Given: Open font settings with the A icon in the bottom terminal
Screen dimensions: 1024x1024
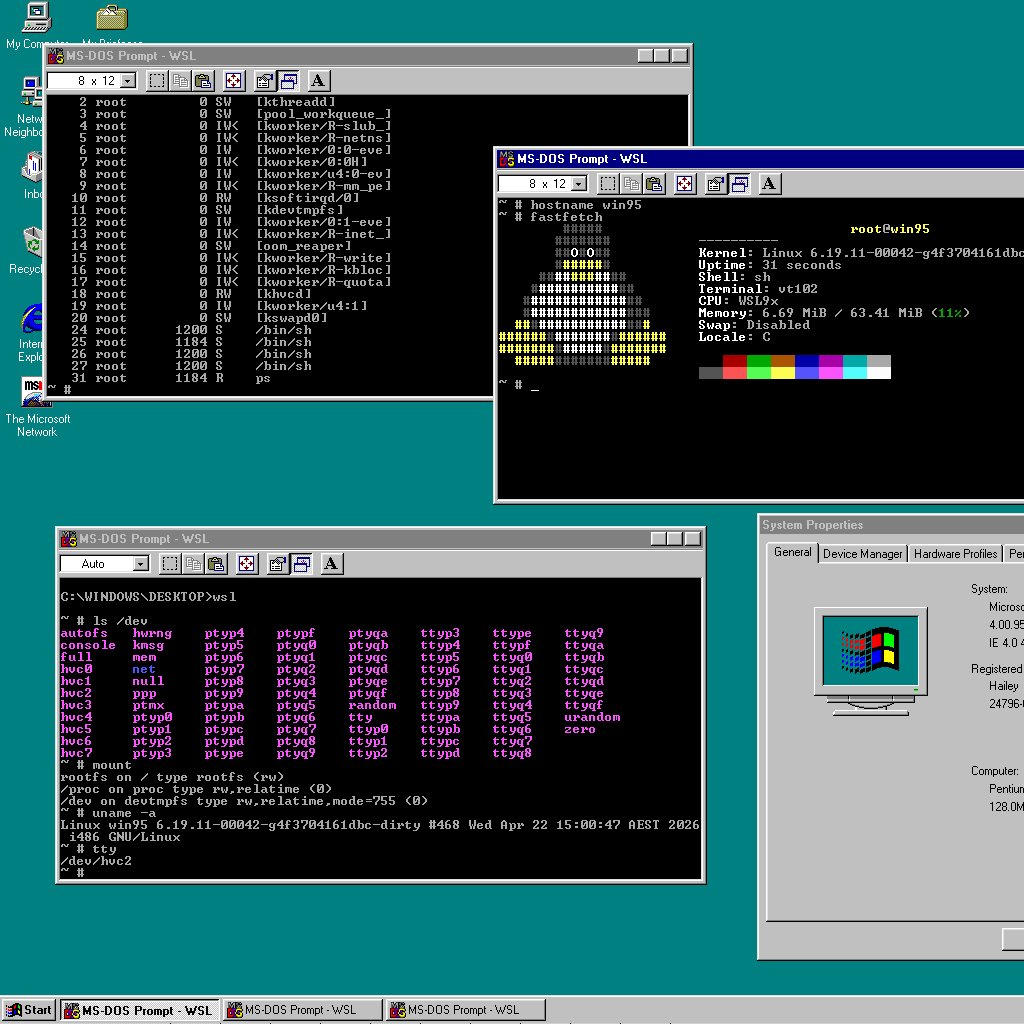Looking at the screenshot, I should point(332,563).
